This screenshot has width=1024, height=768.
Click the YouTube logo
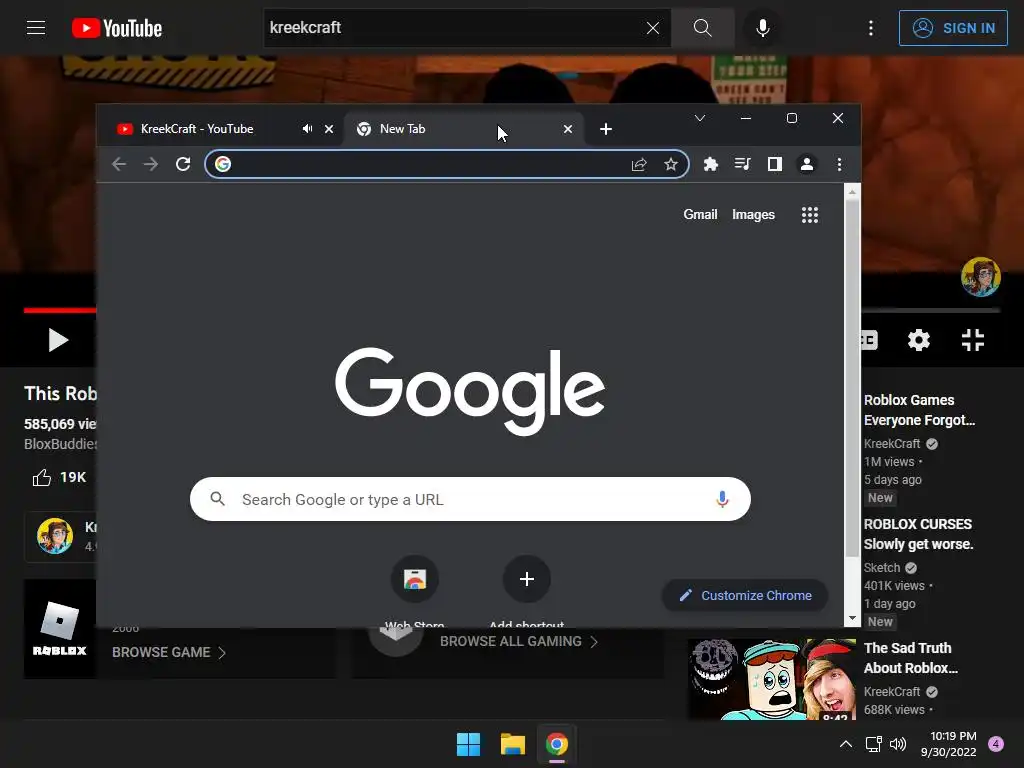117,28
